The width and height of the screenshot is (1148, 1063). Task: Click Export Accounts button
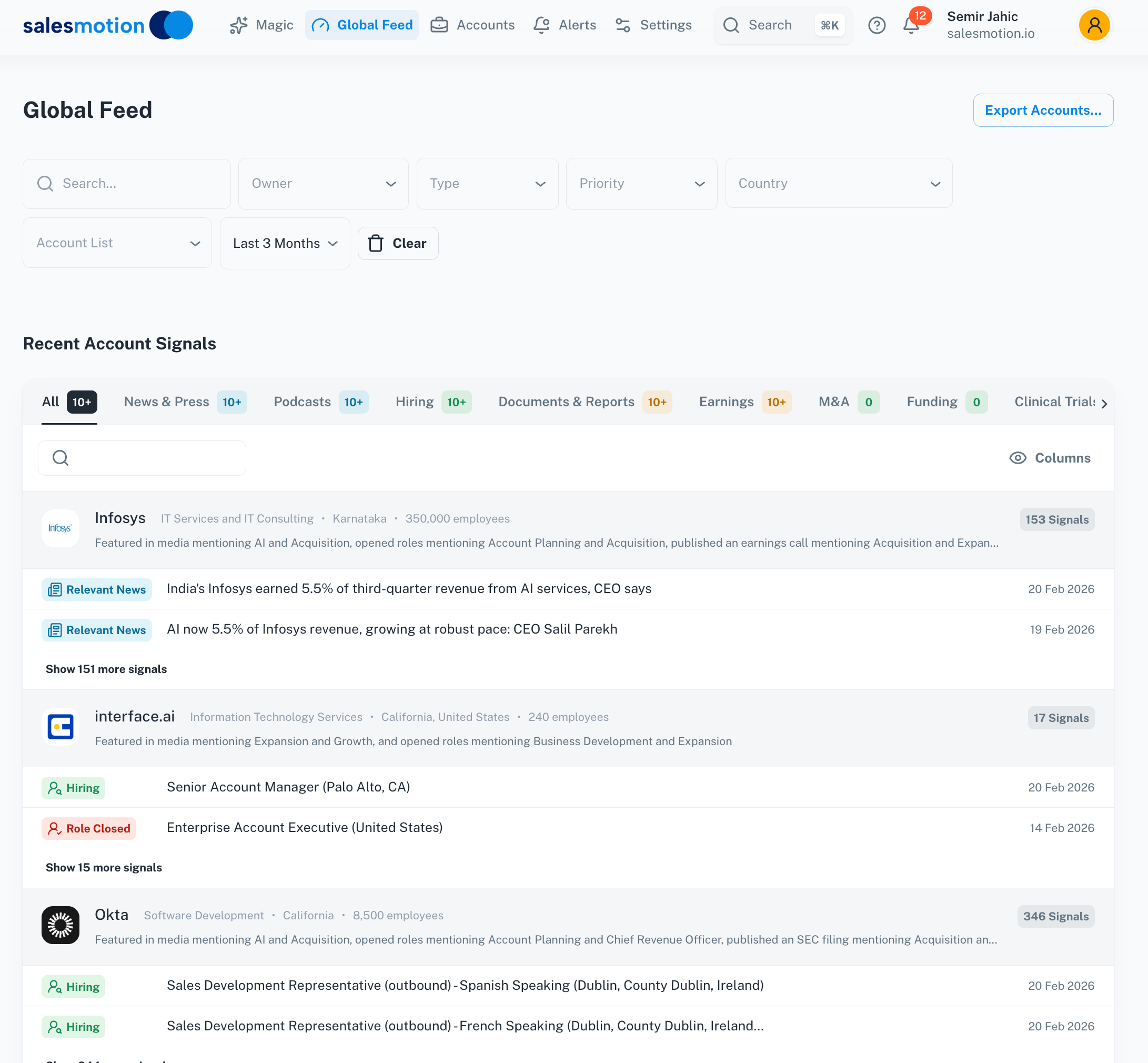[x=1043, y=111]
